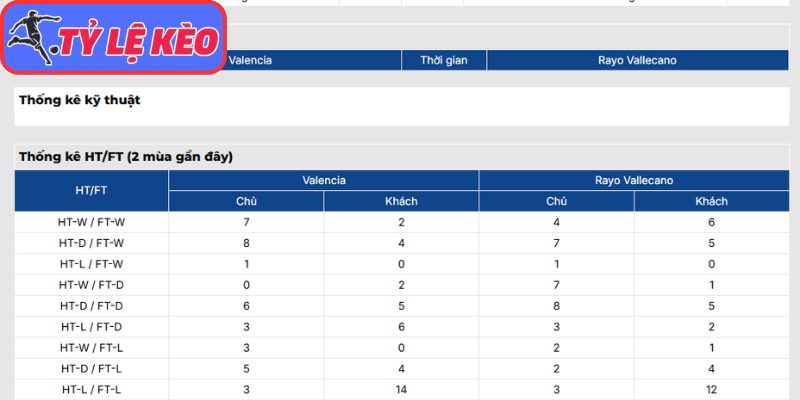Select the HT/FT column header
Image resolution: width=800 pixels, height=400 pixels.
tap(91, 190)
